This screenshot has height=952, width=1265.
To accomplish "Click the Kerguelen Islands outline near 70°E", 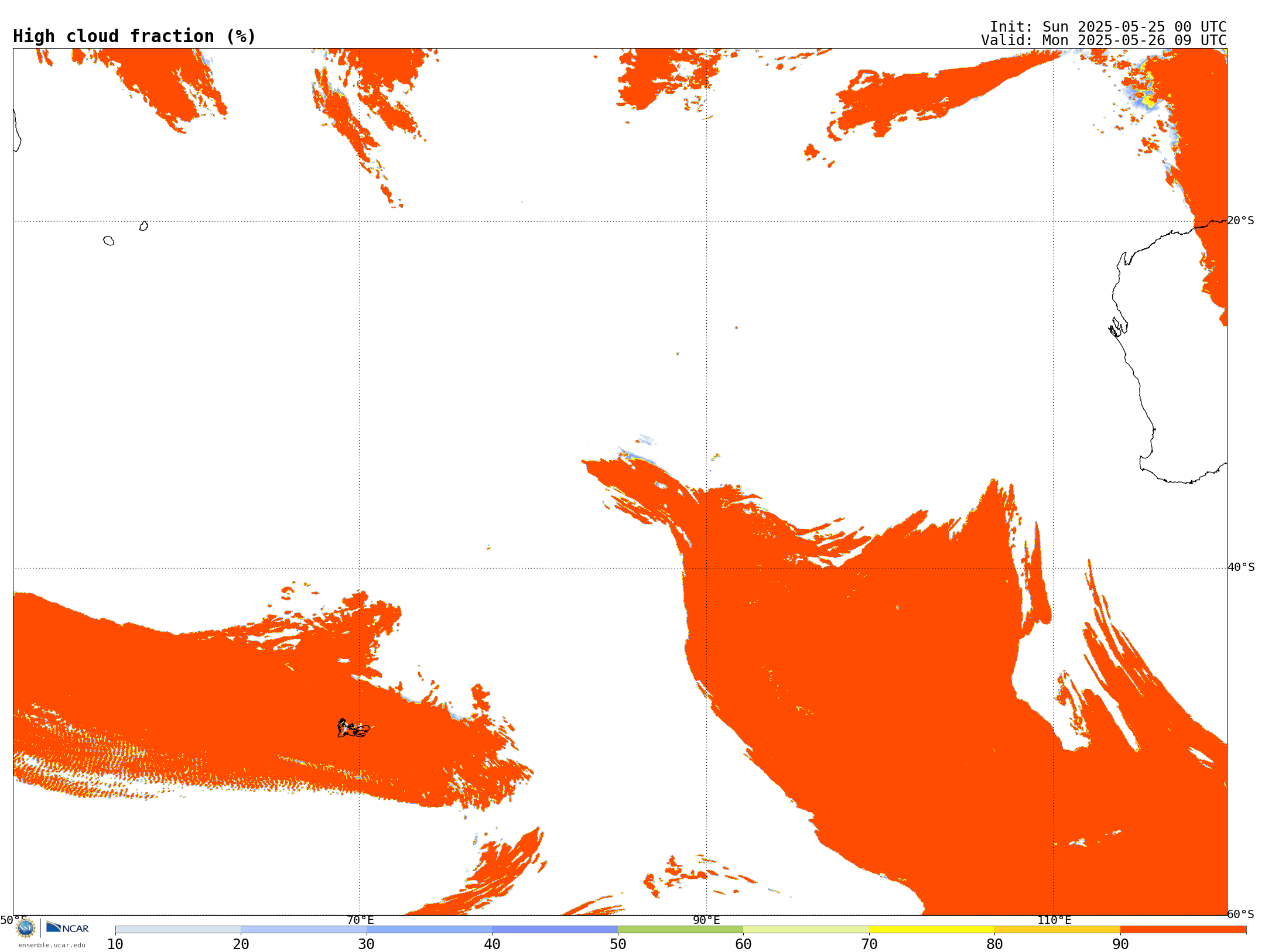I will pyautogui.click(x=353, y=728).
